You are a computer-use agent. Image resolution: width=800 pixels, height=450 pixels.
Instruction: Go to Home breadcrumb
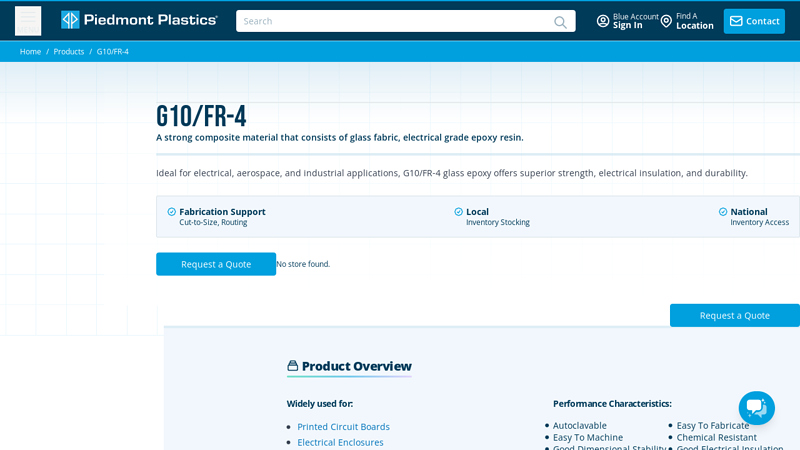pos(30,52)
